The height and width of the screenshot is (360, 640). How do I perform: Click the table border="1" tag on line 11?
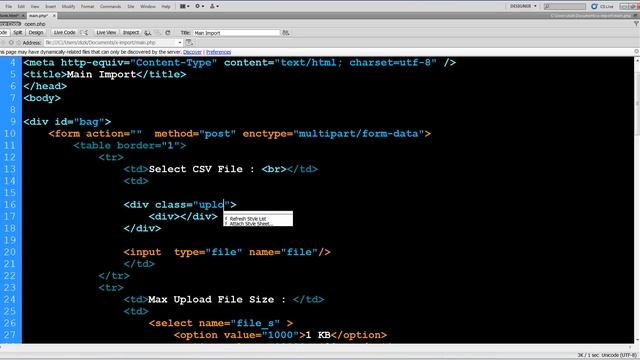130,145
